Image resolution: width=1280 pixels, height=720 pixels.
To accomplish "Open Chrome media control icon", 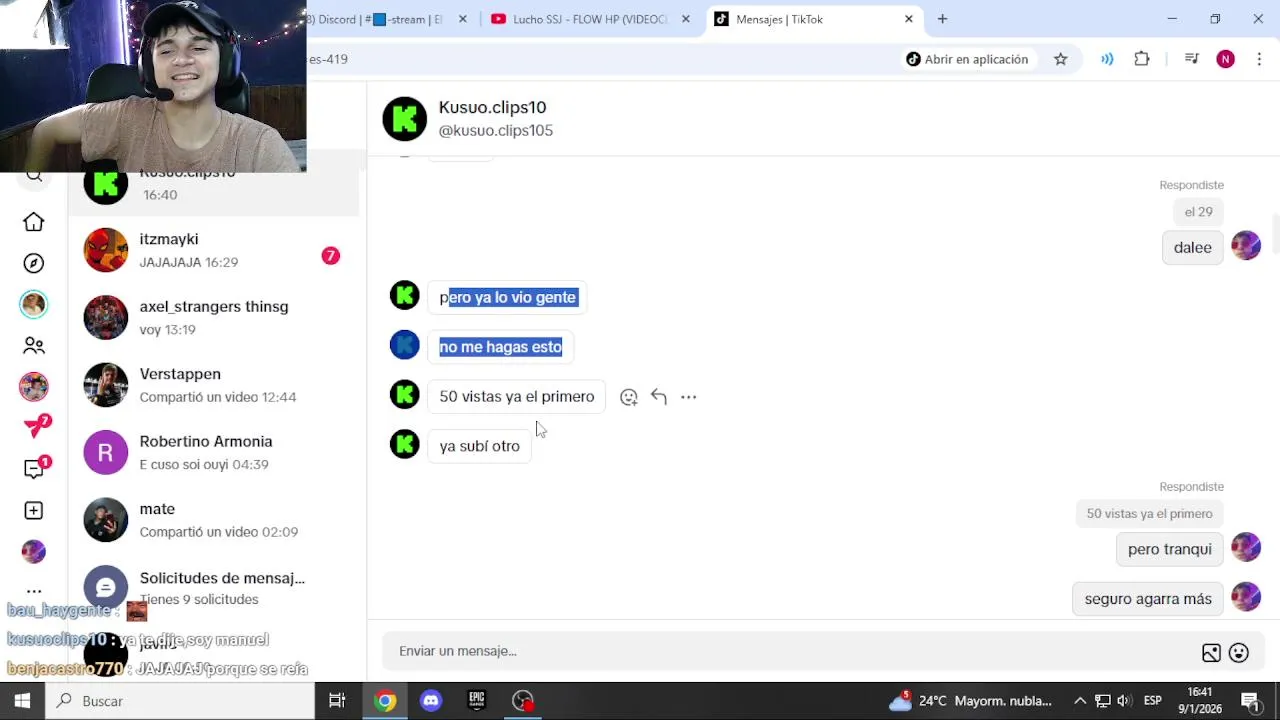I will click(1191, 59).
